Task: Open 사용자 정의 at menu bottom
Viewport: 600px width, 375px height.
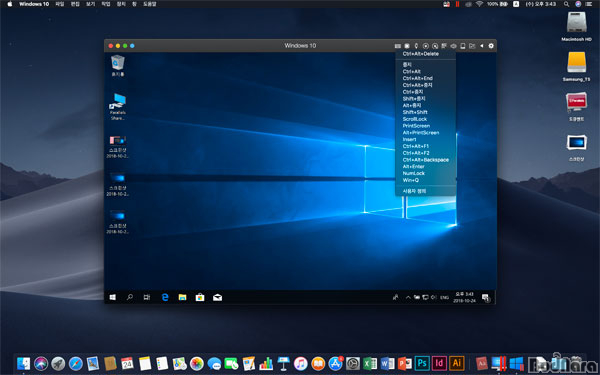Action: (414, 191)
